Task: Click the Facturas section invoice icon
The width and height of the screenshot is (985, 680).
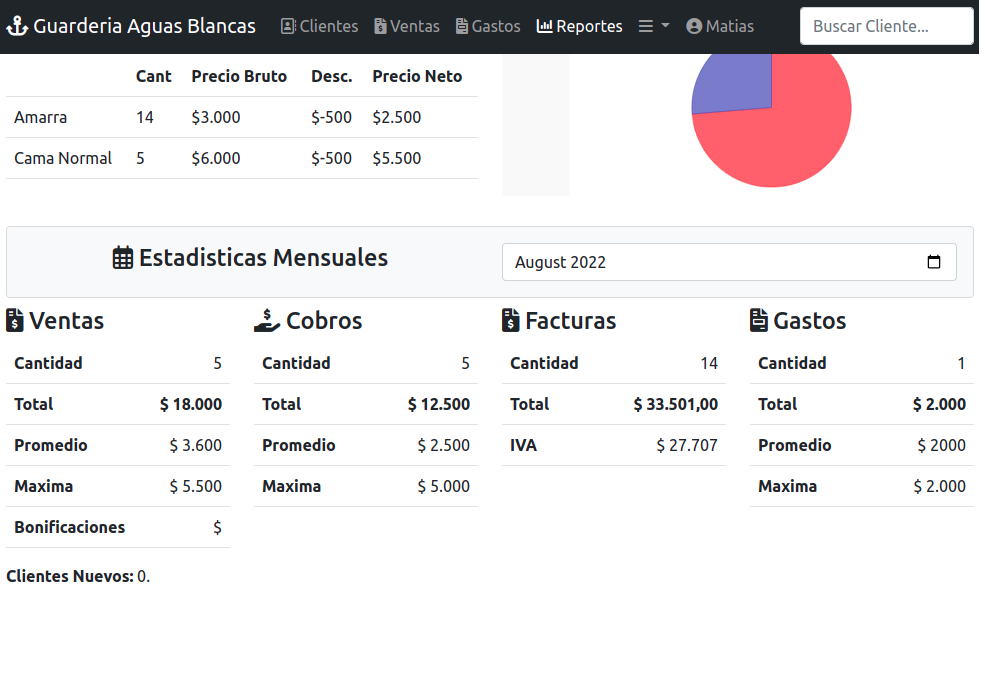Action: click(x=511, y=320)
